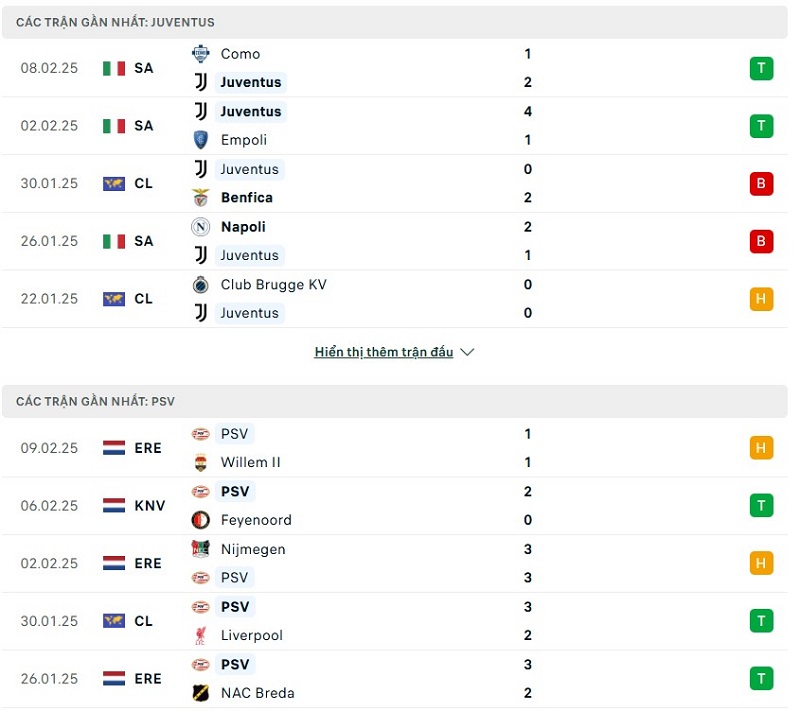
Task: Expand 'Hiển thị thêm trận đấu' chevron arrow
Action: [467, 352]
